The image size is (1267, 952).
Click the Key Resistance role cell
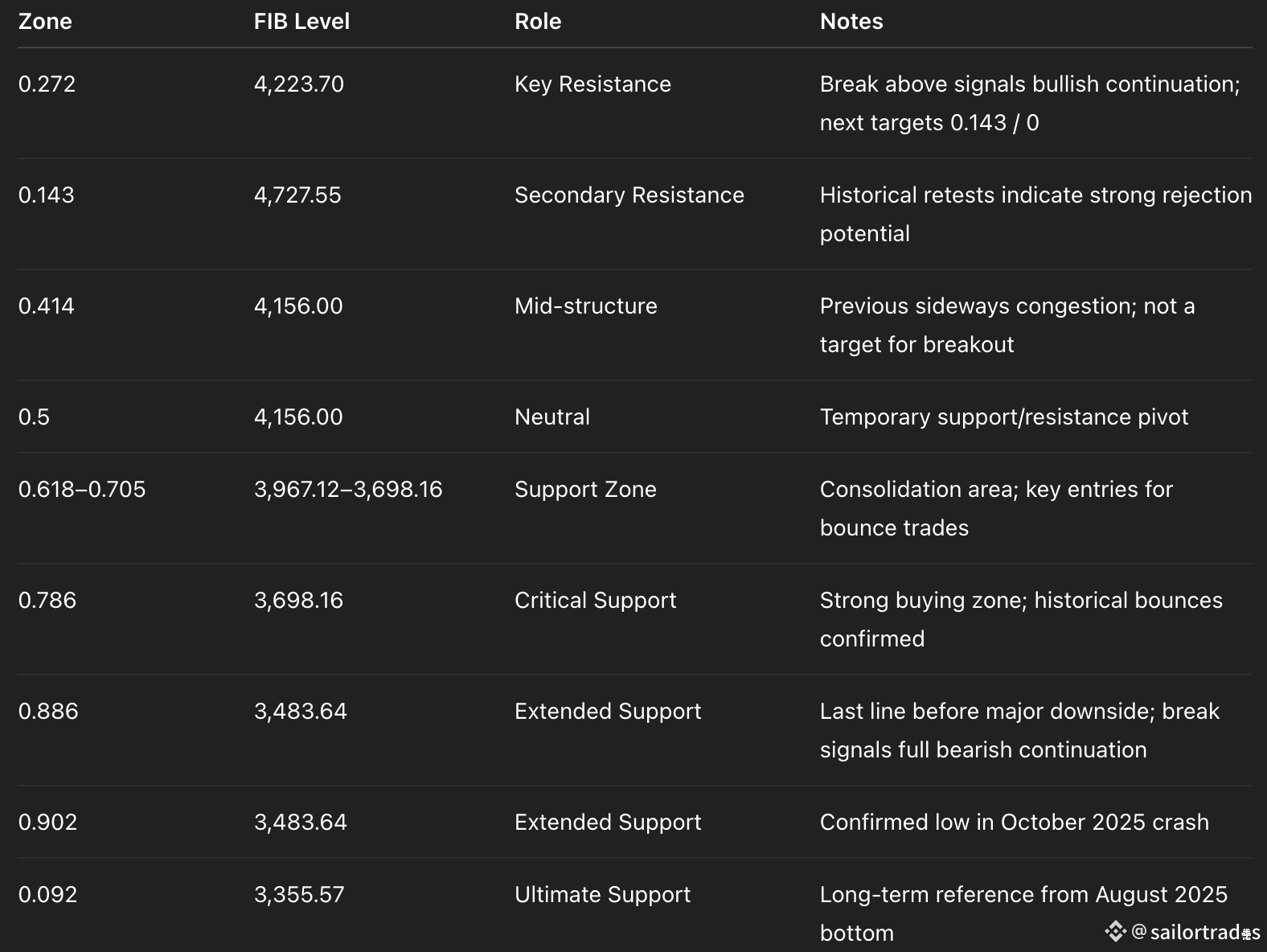pos(592,84)
